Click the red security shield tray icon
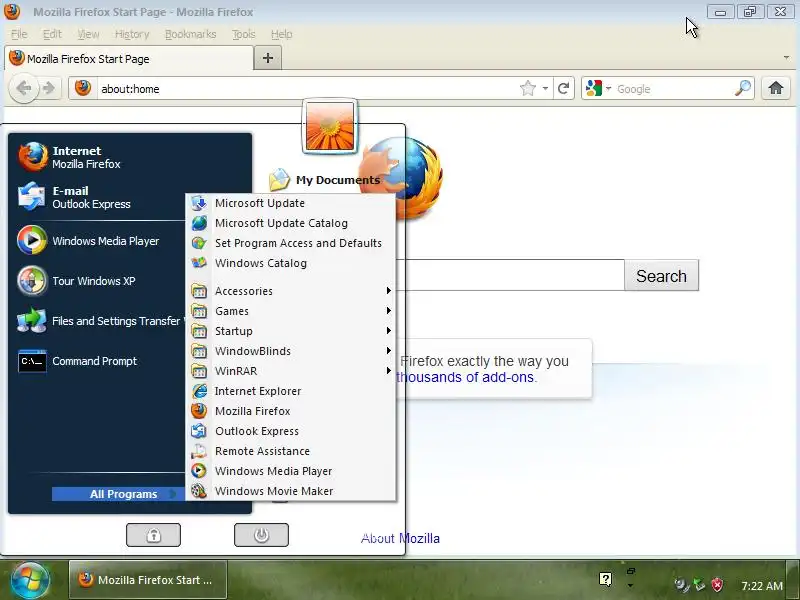 [717, 584]
